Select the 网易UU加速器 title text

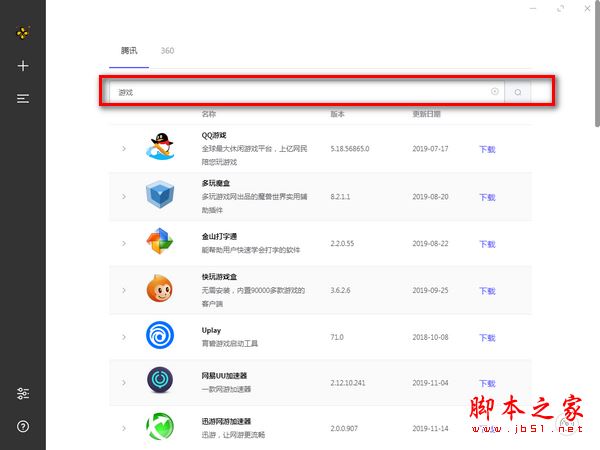(x=224, y=376)
